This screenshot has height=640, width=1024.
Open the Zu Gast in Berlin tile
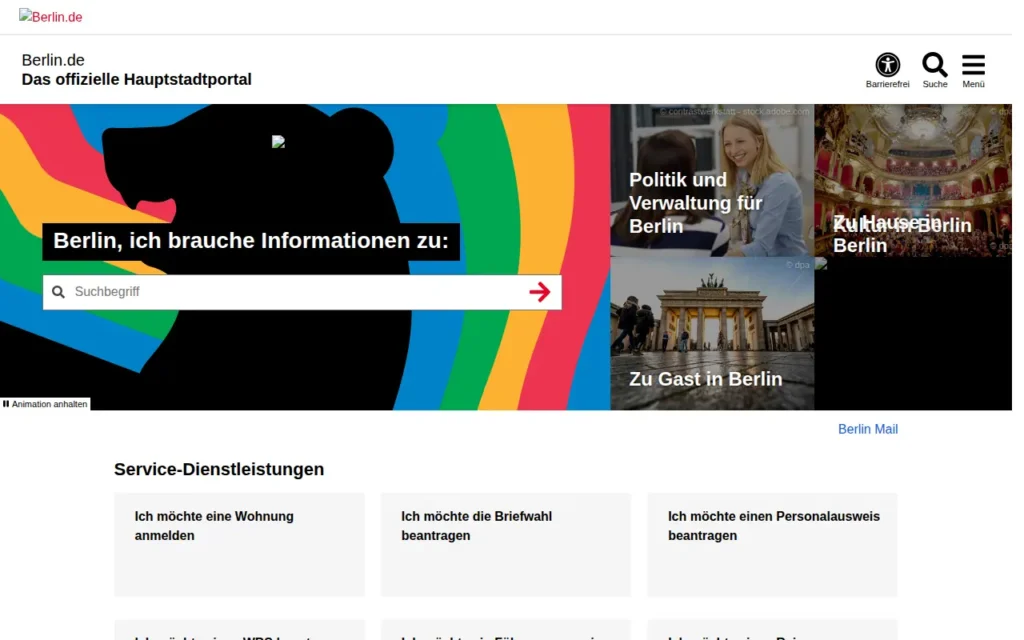tap(712, 333)
